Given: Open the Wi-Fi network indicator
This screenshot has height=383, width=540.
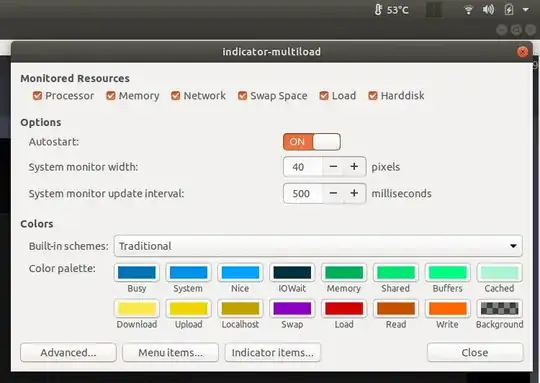Looking at the screenshot, I should tap(468, 10).
